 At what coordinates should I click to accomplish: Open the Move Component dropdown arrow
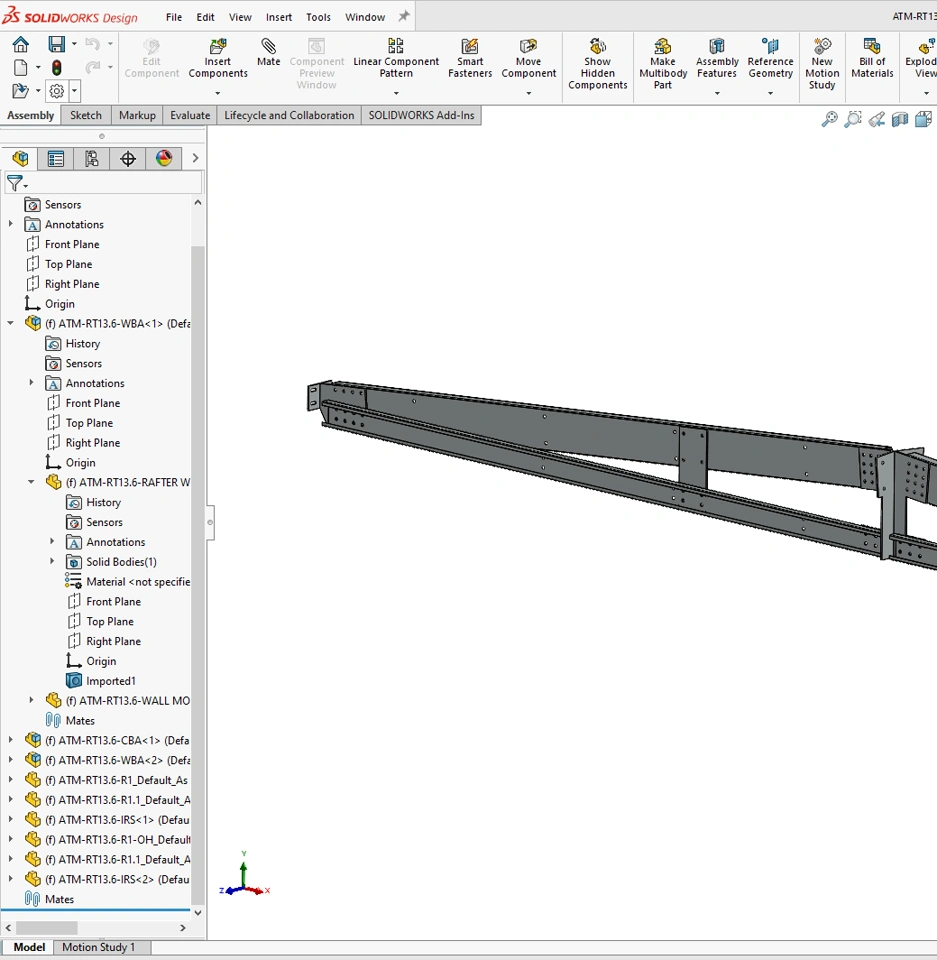(x=529, y=93)
